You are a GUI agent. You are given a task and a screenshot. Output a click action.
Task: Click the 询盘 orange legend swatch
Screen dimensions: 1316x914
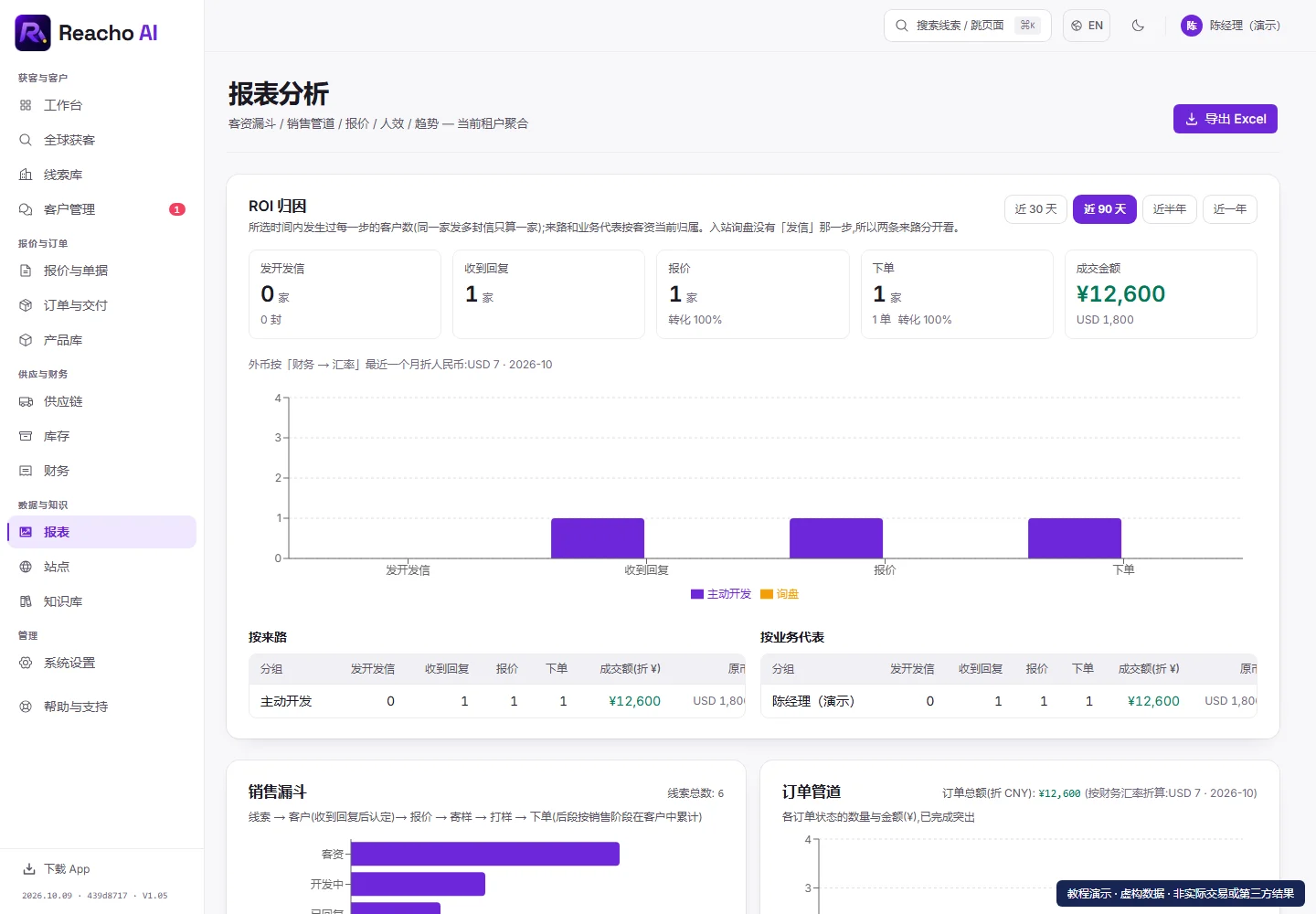(767, 594)
